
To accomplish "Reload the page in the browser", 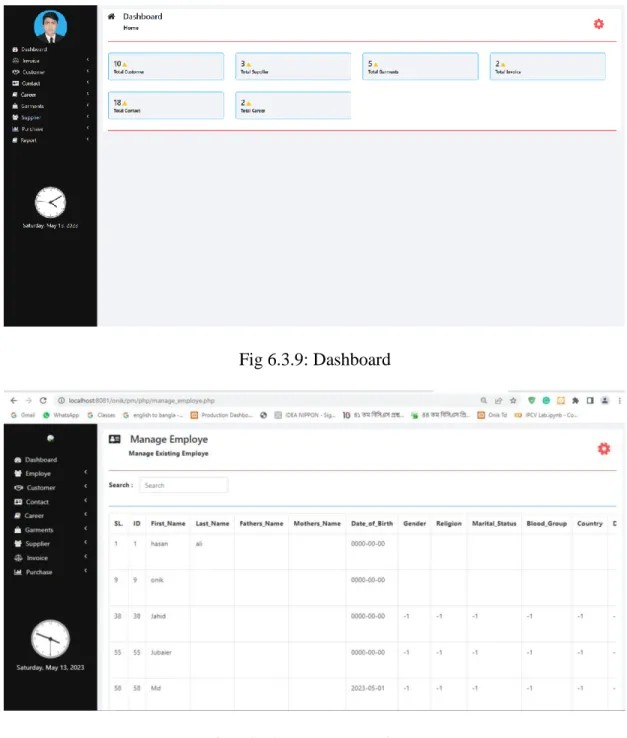I will pyautogui.click(x=43, y=401).
